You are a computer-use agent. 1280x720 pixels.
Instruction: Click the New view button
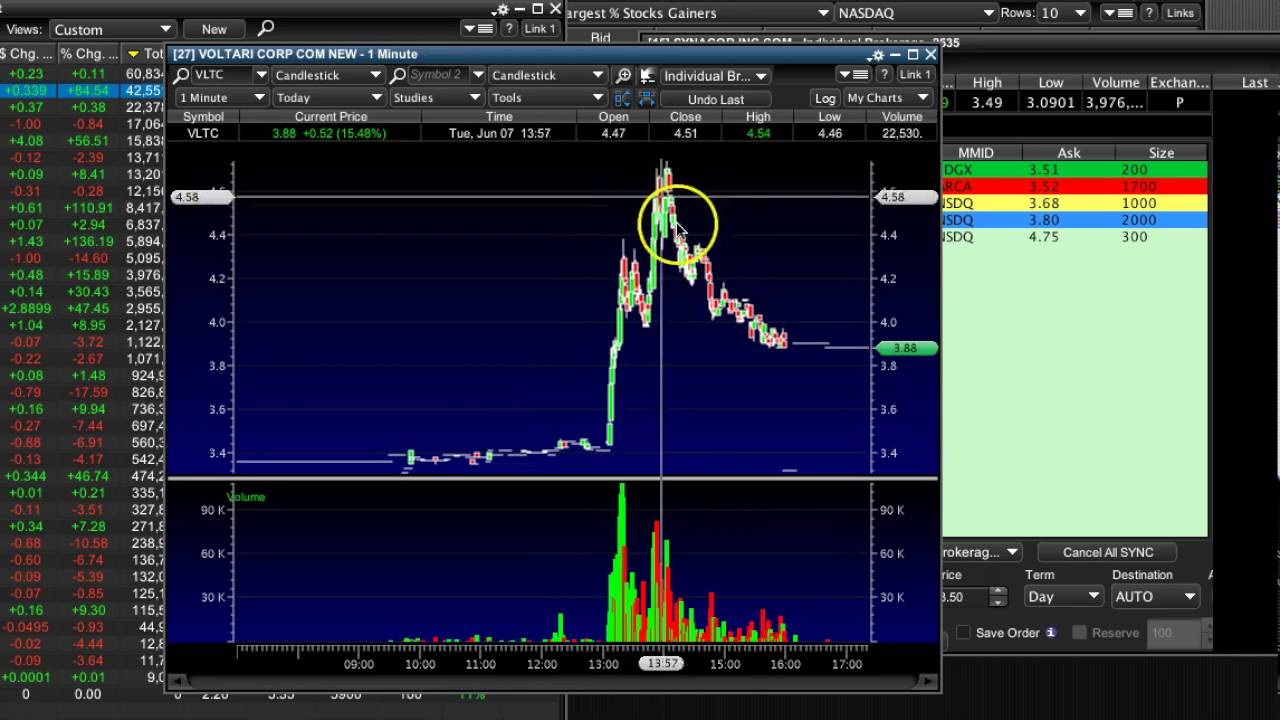(214, 29)
